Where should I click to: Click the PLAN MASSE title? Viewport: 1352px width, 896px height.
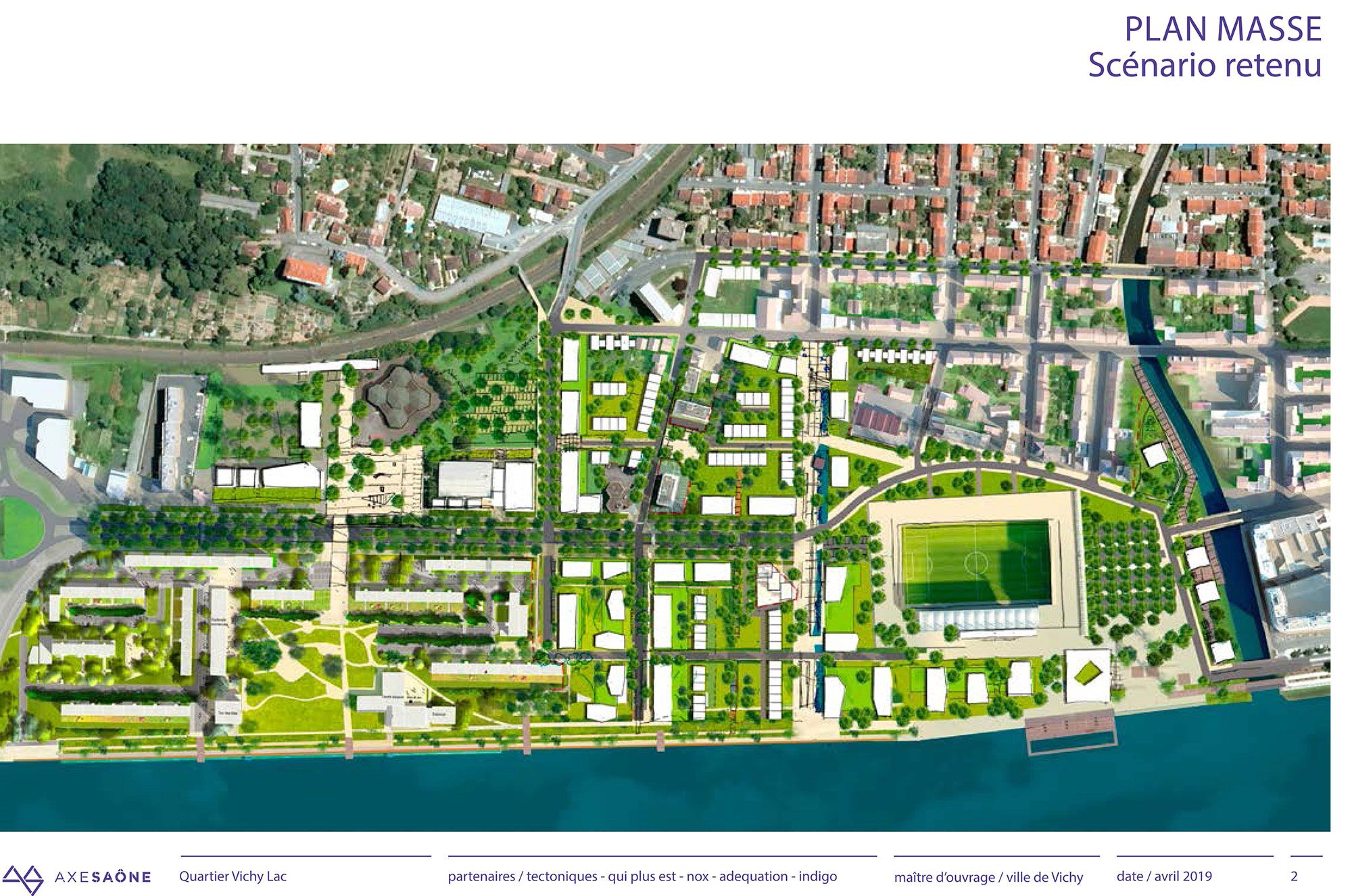[x=1222, y=29]
